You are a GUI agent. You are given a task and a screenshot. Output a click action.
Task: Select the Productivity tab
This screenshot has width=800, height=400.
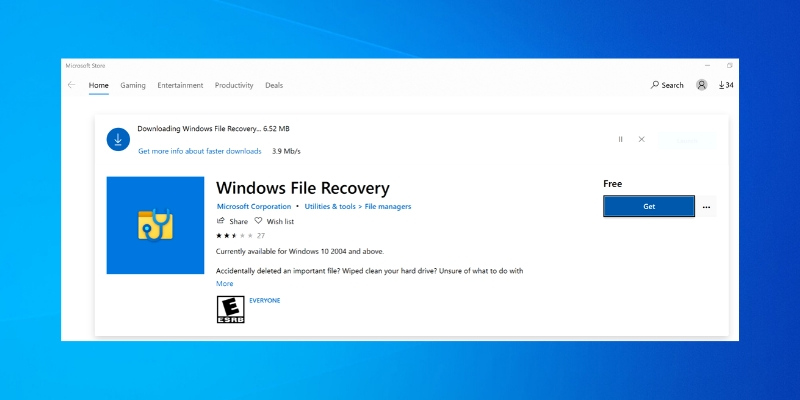pyautogui.click(x=234, y=85)
